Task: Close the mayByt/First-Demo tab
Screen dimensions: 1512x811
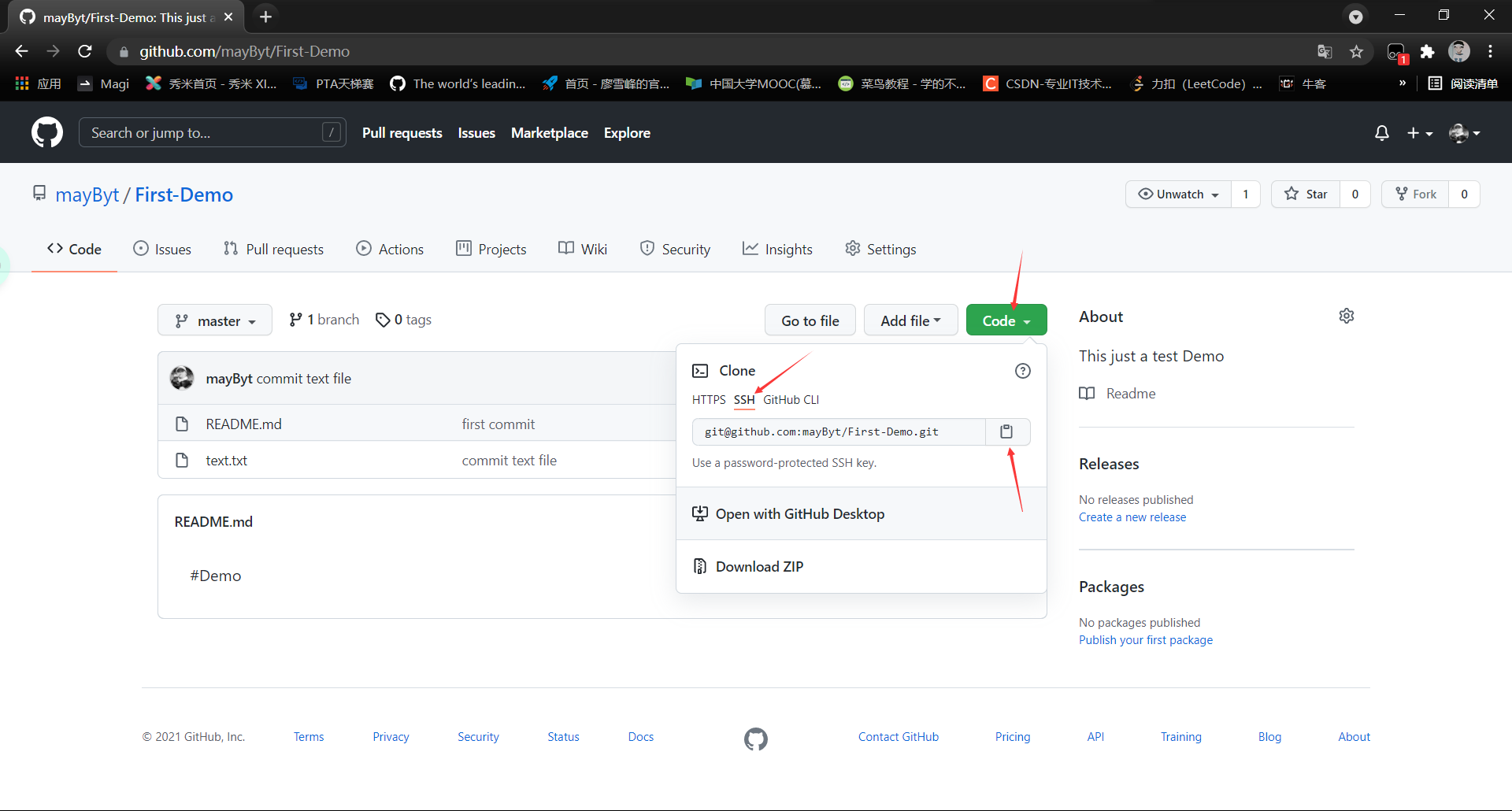Action: coord(228,17)
